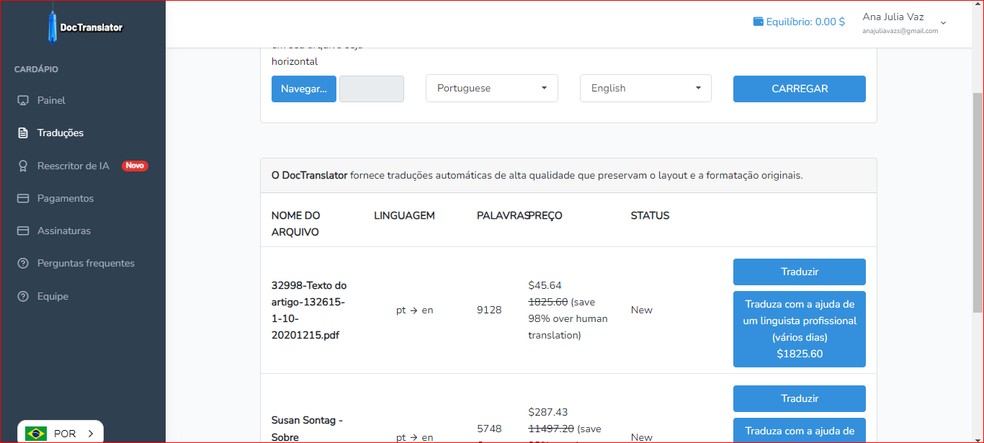Screen dimensions: 984x443
Task: Click the 9128 word count value
Action: [489, 310]
